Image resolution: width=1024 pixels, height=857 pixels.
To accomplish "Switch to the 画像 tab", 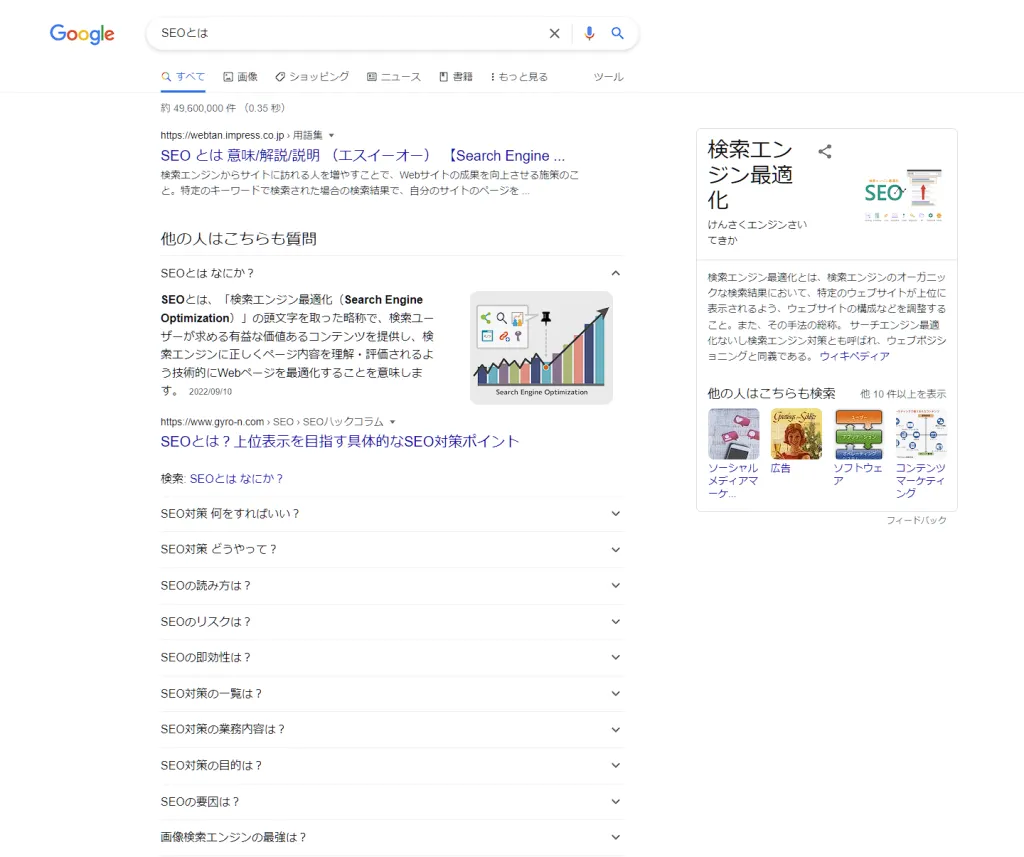I will coord(240,77).
